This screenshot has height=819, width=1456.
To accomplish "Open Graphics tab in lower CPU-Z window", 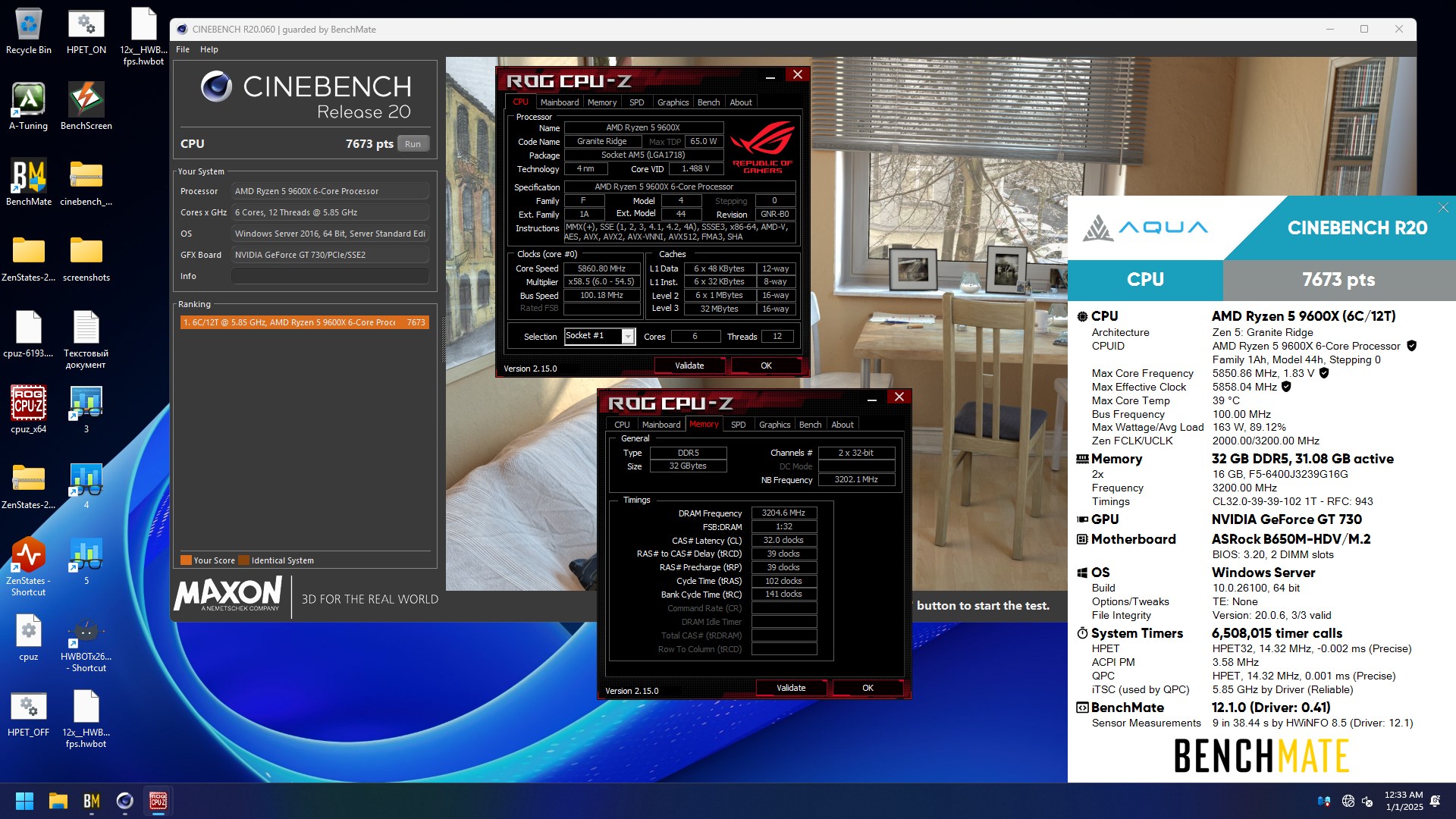I will pyautogui.click(x=775, y=425).
